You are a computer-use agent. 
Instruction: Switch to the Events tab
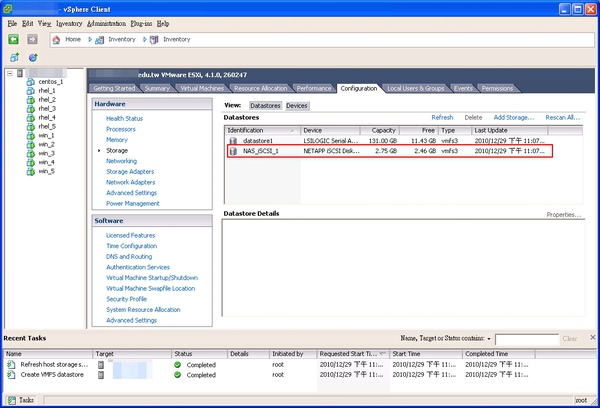(x=463, y=88)
